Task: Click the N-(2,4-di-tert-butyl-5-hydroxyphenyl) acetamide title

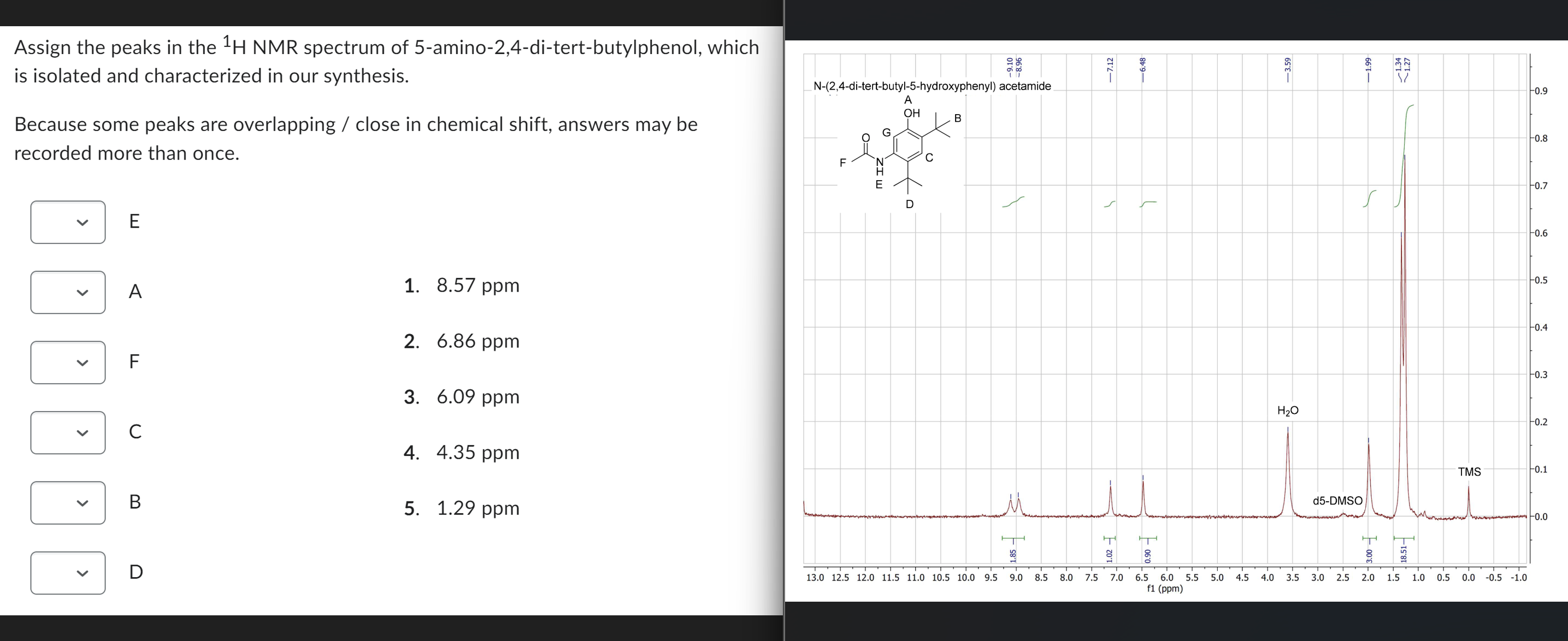Action: 932,86
